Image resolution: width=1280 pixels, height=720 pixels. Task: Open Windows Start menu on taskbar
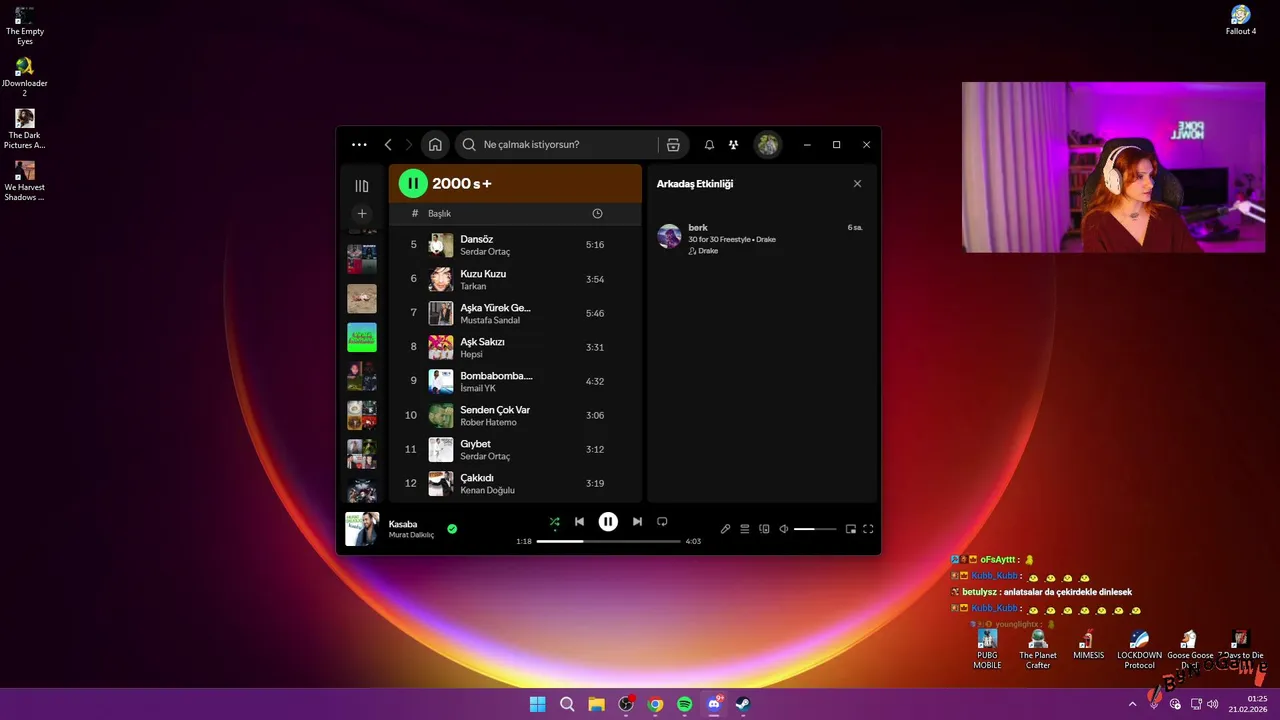537,704
